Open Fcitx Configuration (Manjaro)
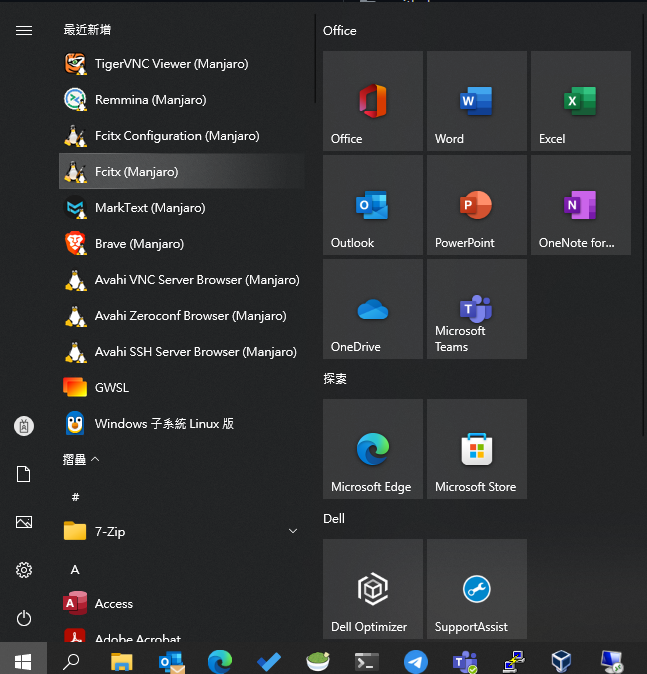The height and width of the screenshot is (674, 647). [181, 135]
